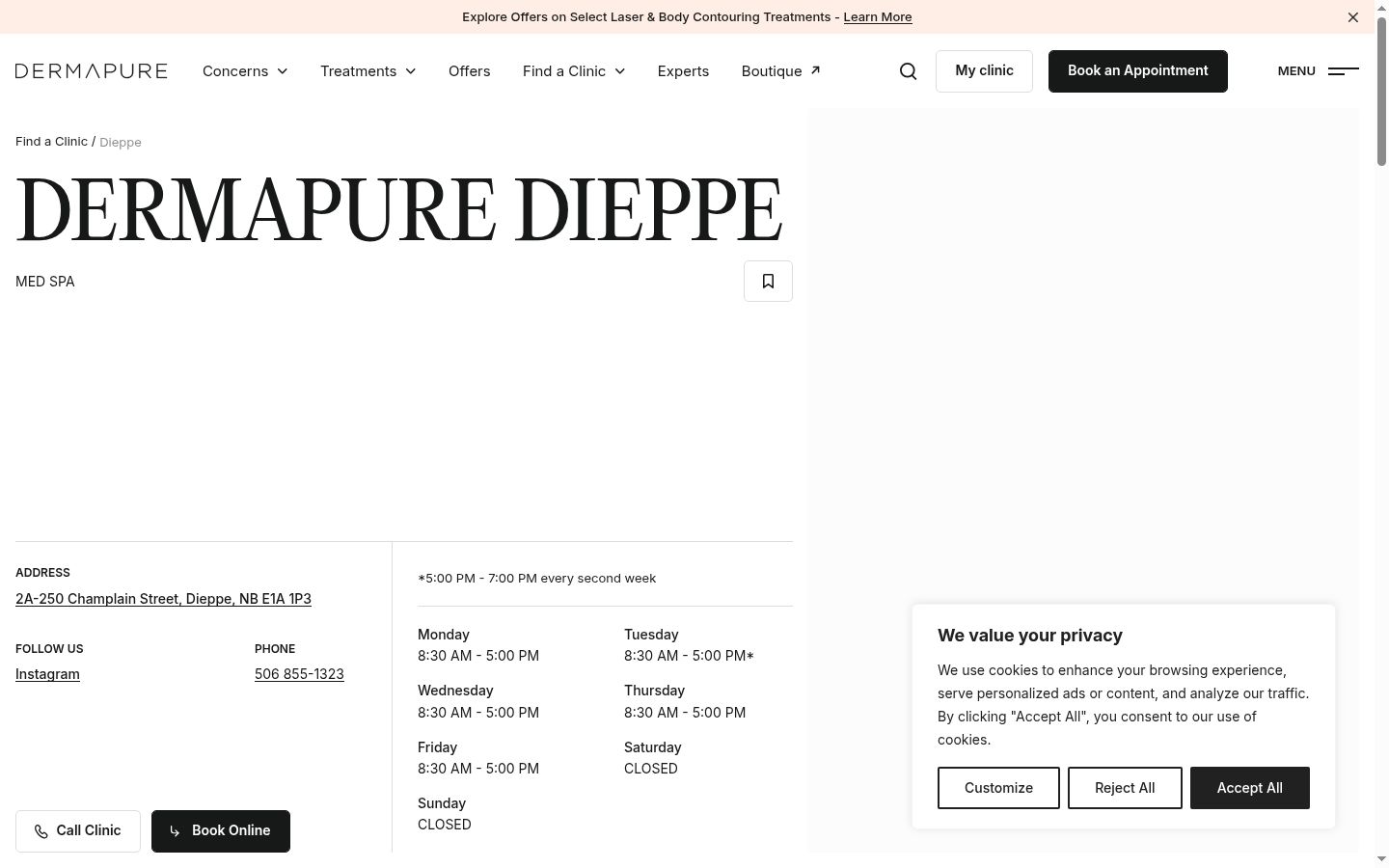Open the site search magnifier icon

[x=908, y=71]
